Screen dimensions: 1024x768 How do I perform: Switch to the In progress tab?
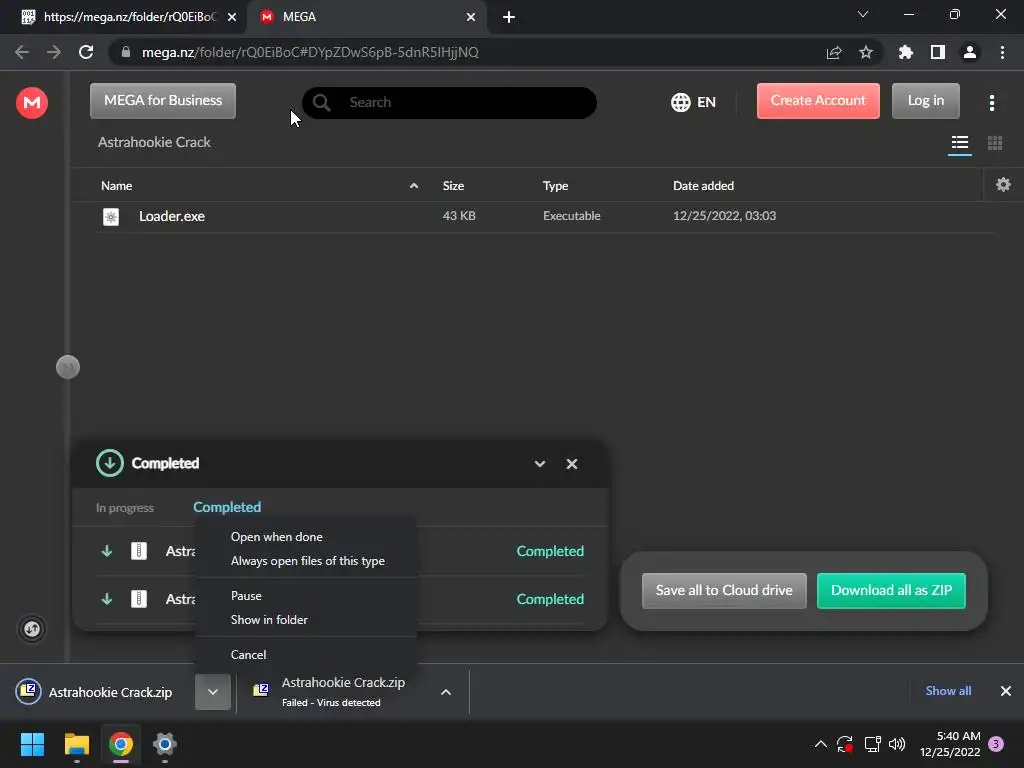[125, 507]
